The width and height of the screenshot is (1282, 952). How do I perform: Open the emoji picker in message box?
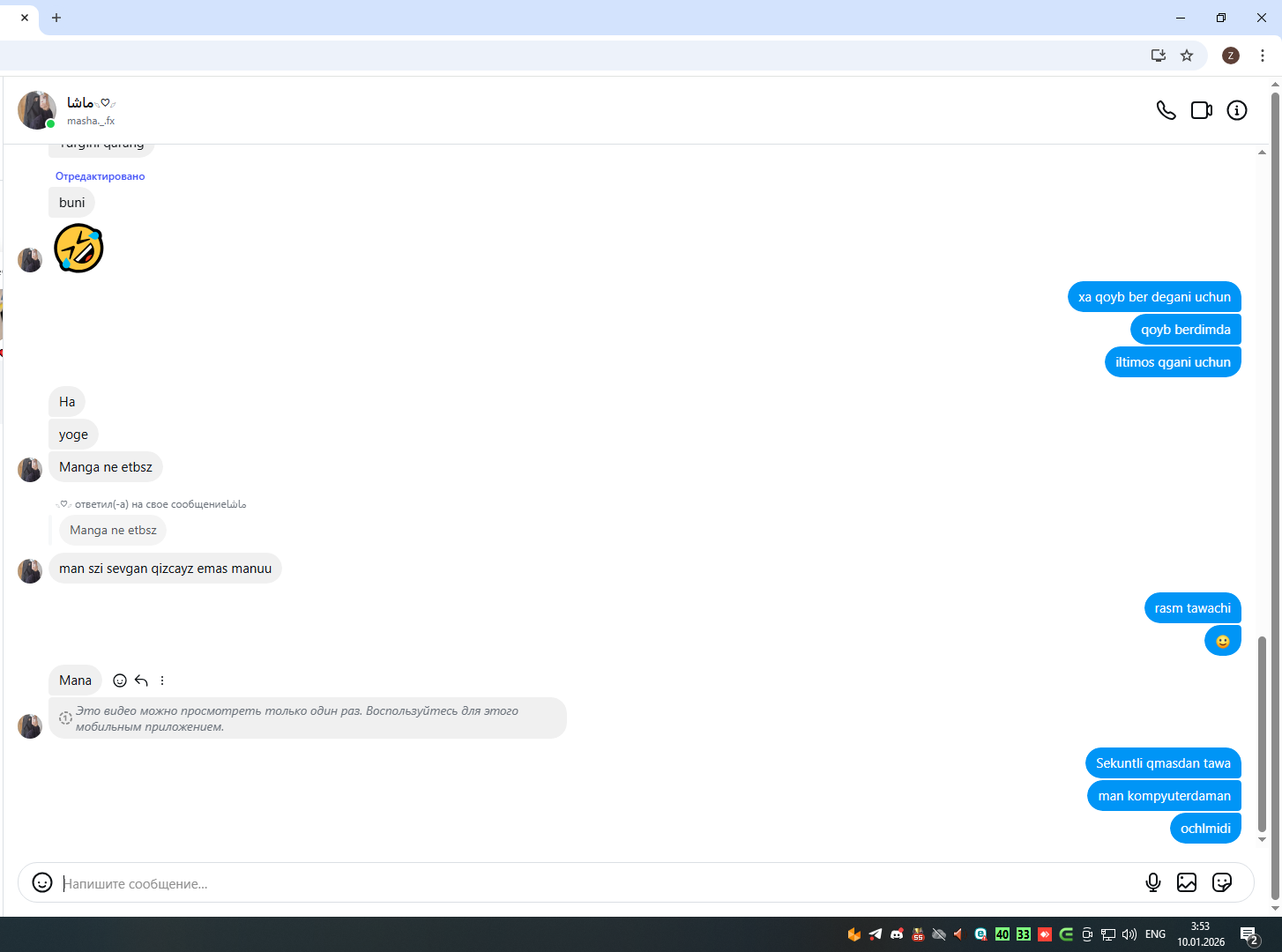[42, 882]
